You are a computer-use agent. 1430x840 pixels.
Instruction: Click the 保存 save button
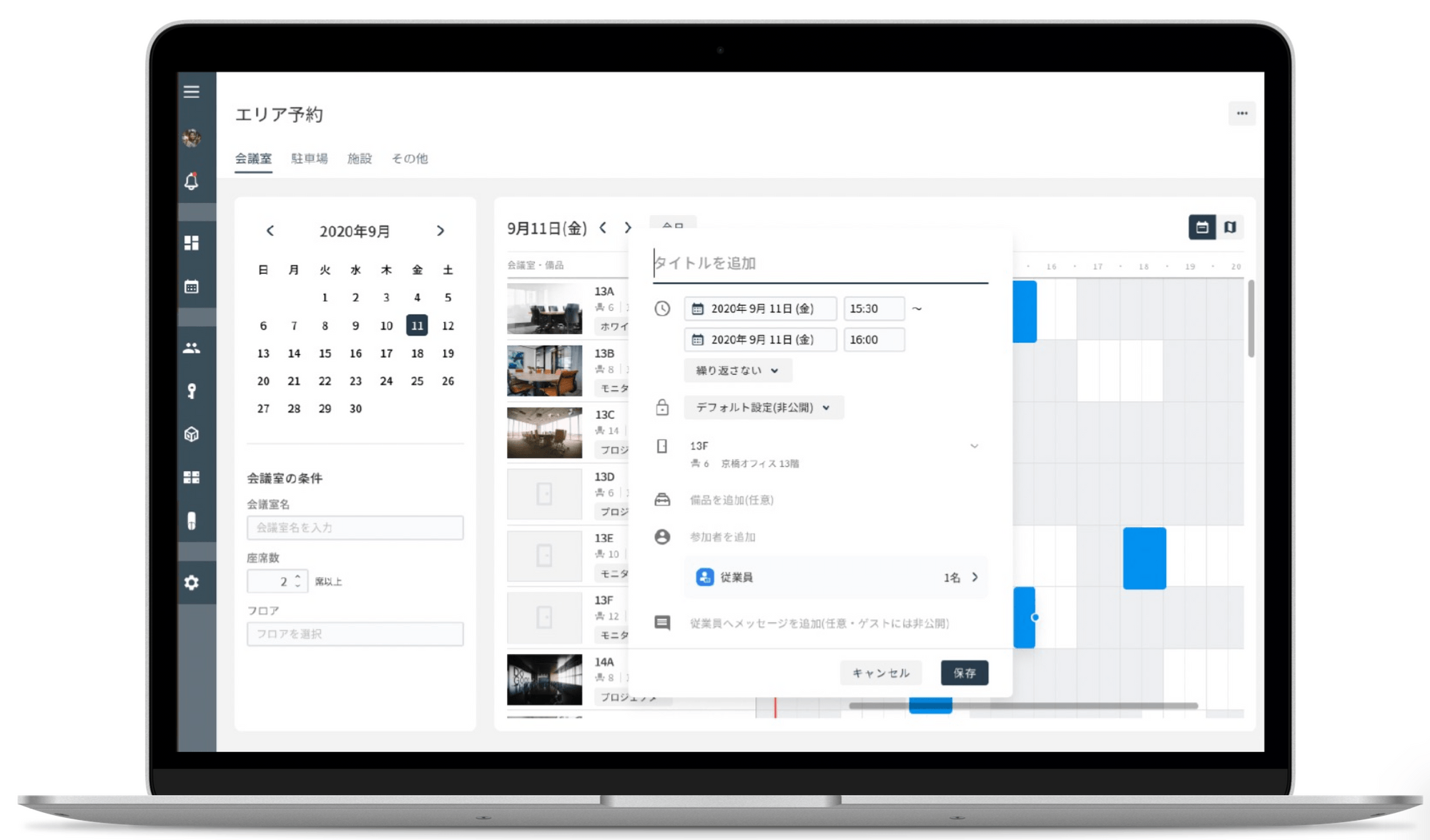964,672
